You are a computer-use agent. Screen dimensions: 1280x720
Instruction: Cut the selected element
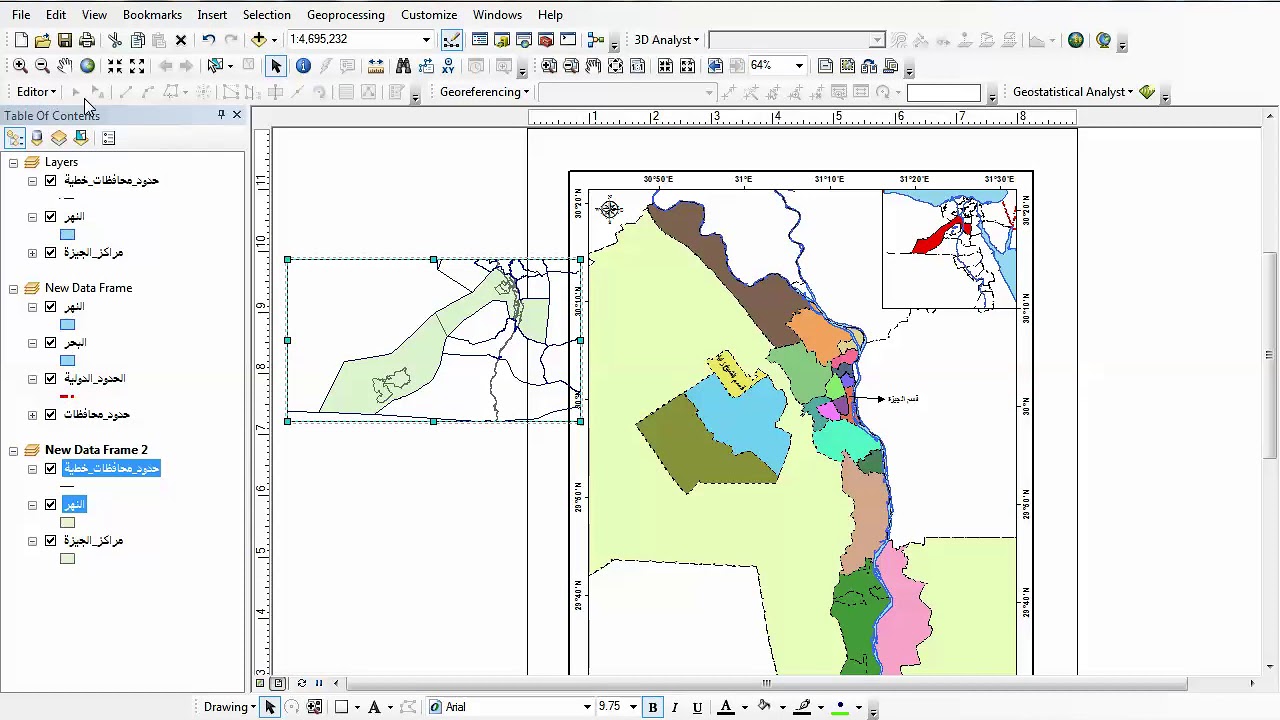[x=115, y=40]
